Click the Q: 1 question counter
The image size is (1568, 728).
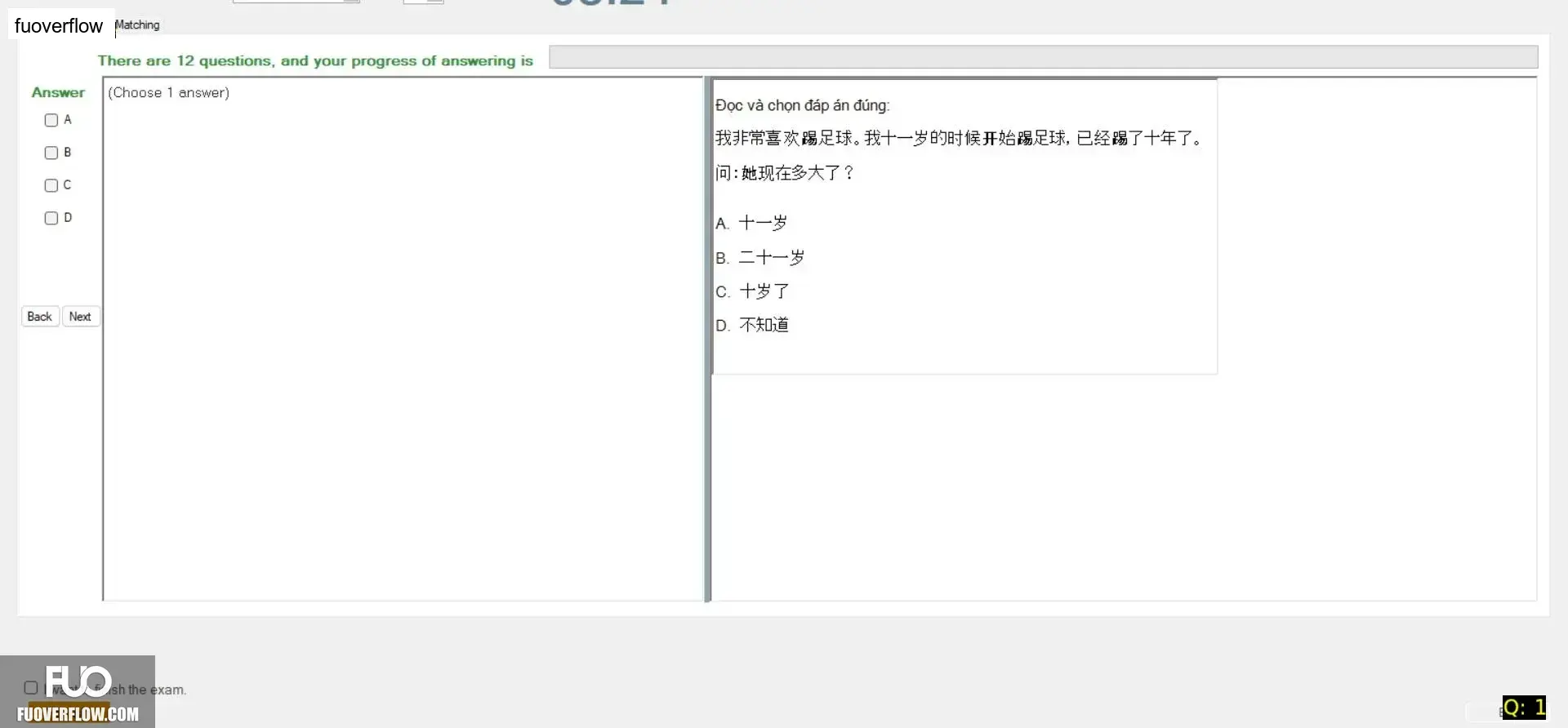(1524, 707)
